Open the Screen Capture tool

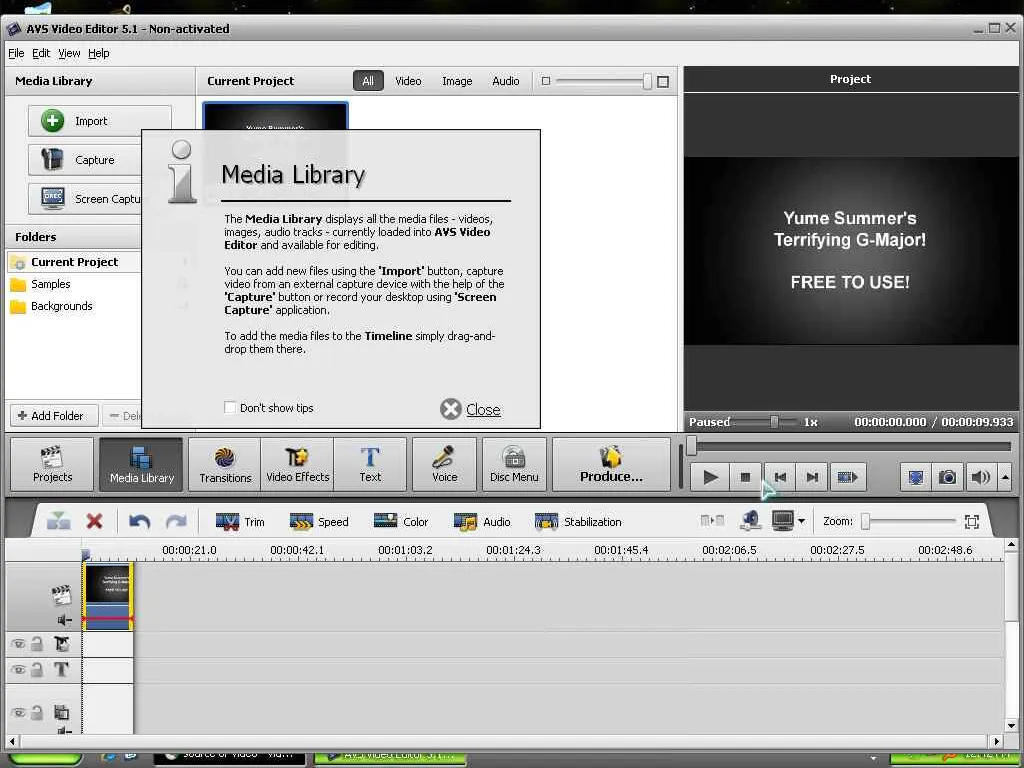(85, 199)
